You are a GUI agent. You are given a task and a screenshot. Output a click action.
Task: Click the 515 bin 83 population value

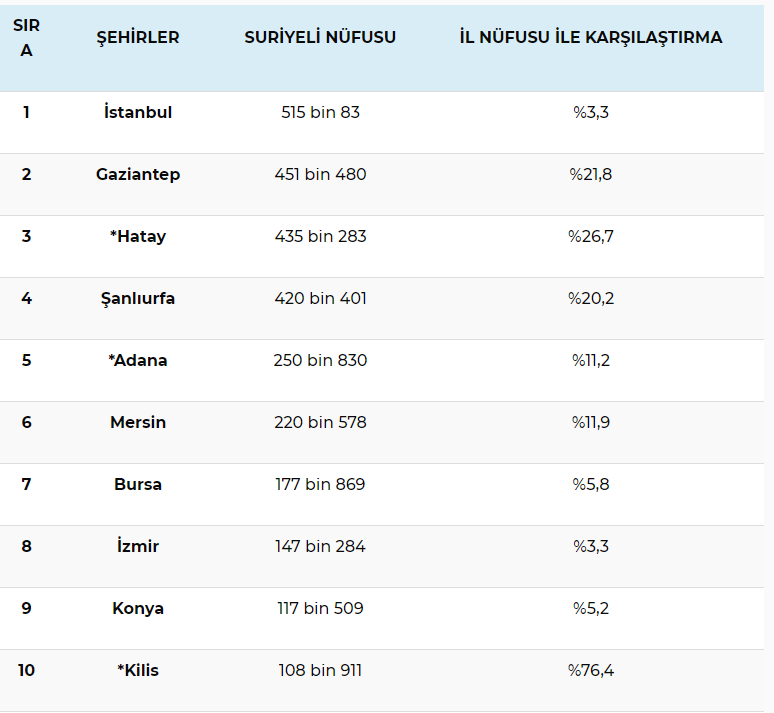point(320,112)
